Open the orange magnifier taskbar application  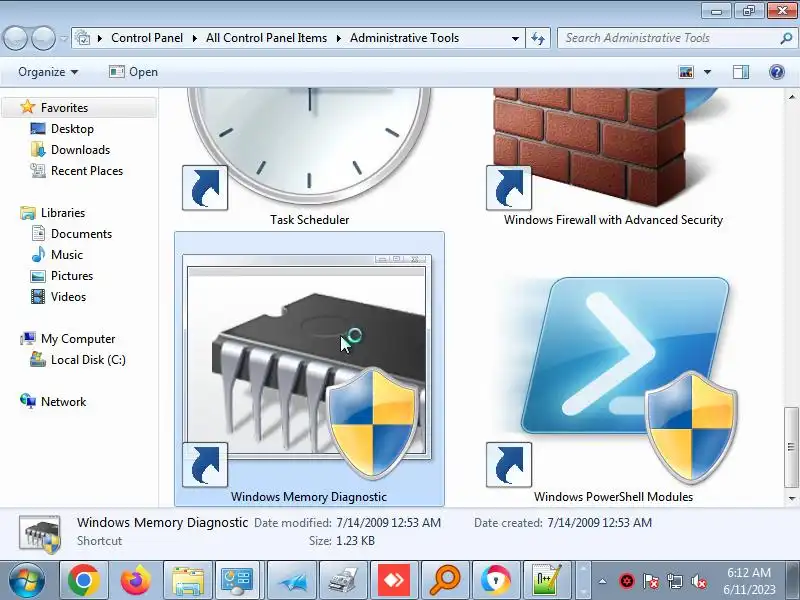(x=445, y=580)
